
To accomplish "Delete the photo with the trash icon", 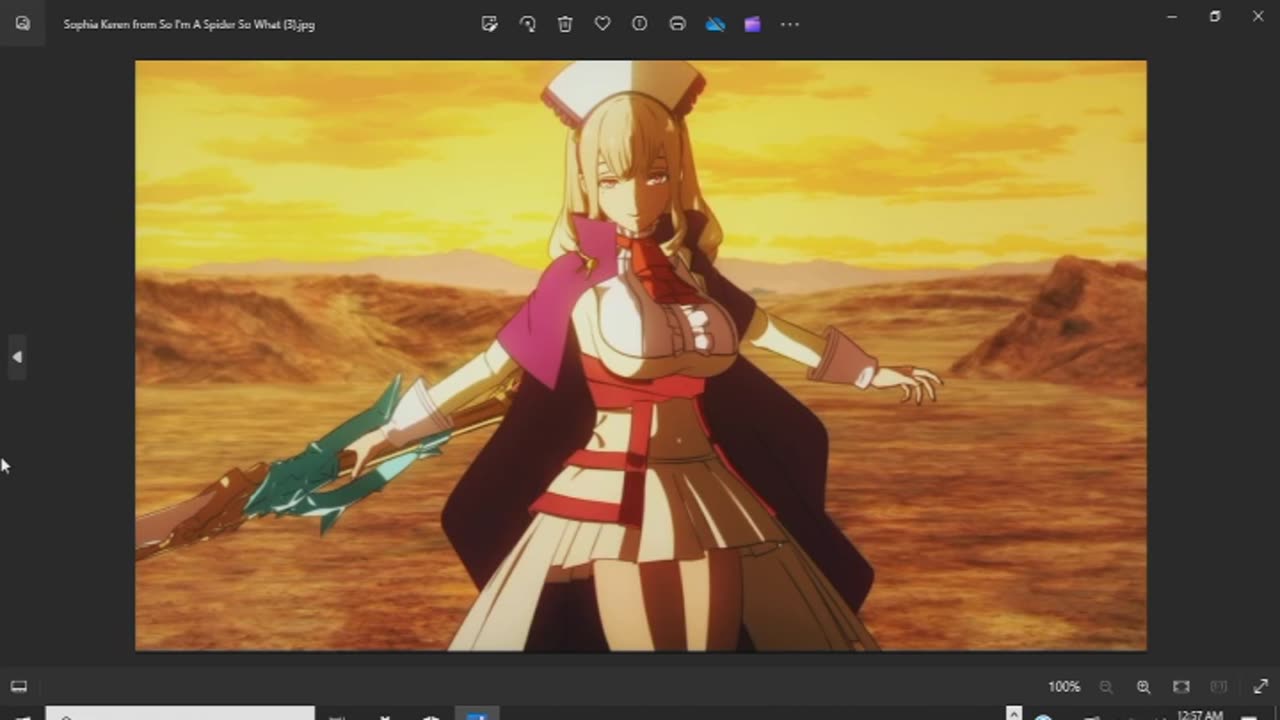I will point(565,23).
